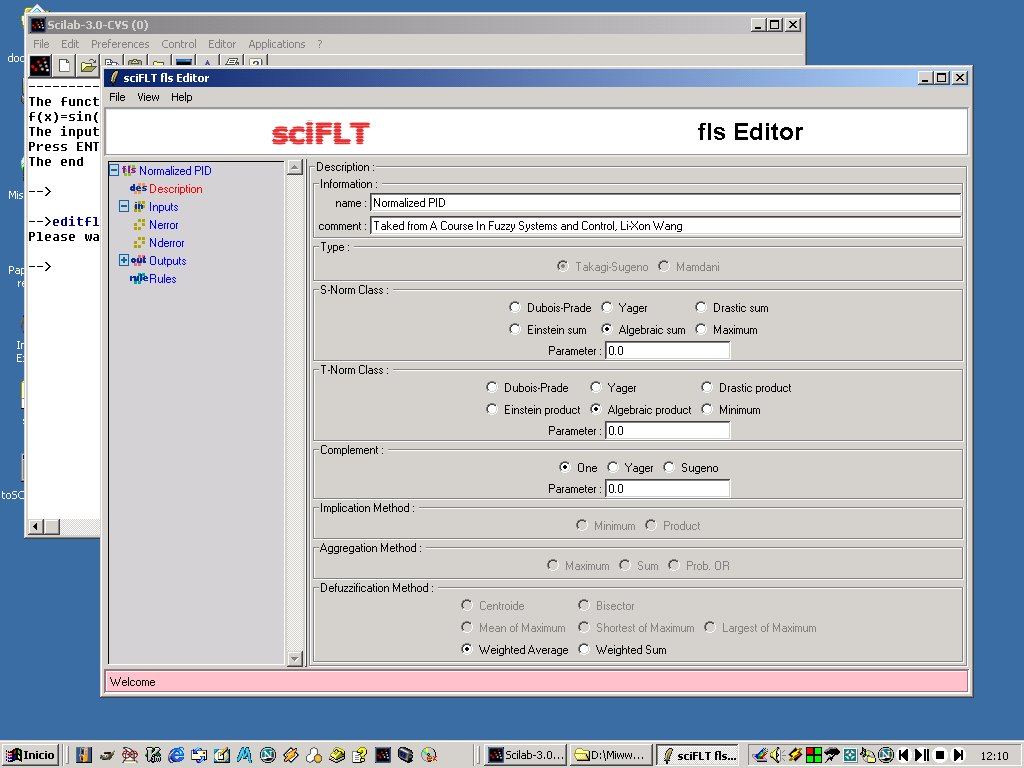Screen dimensions: 1024x768
Task: Open the sciFLT editor Help menu
Action: pos(182,97)
